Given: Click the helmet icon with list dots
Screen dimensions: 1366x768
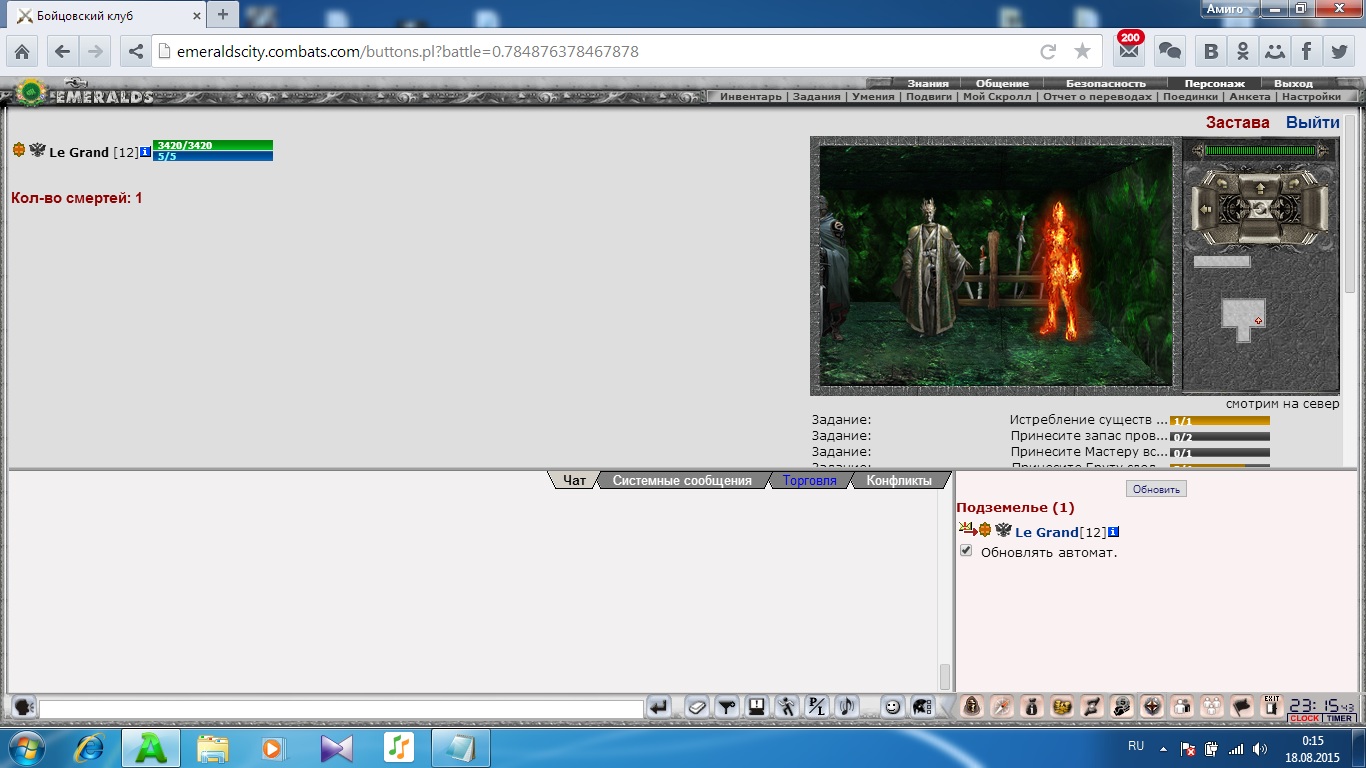Looking at the screenshot, I should (923, 706).
